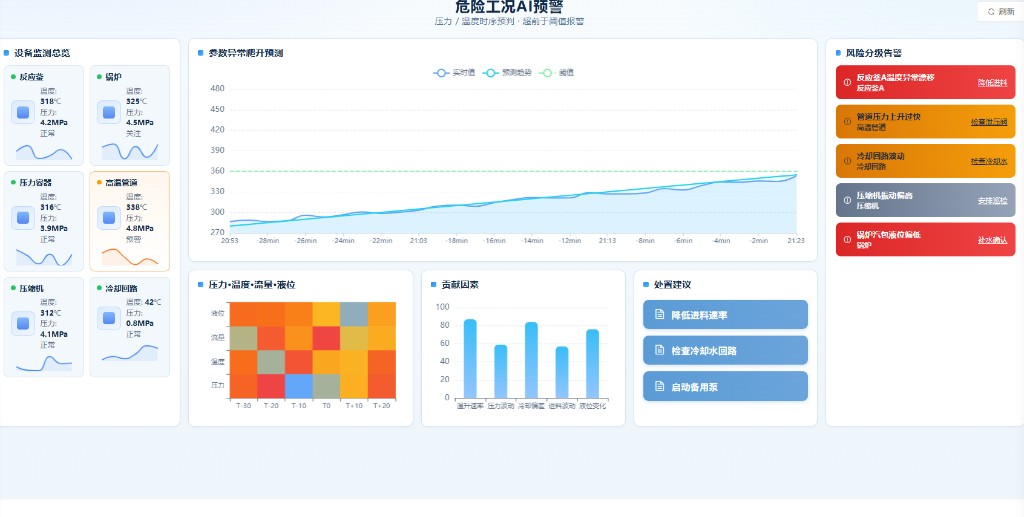Image resolution: width=1024 pixels, height=517 pixels.
Task: Click the 检查冷却水 link in orange alert
Action: pyautogui.click(x=989, y=161)
